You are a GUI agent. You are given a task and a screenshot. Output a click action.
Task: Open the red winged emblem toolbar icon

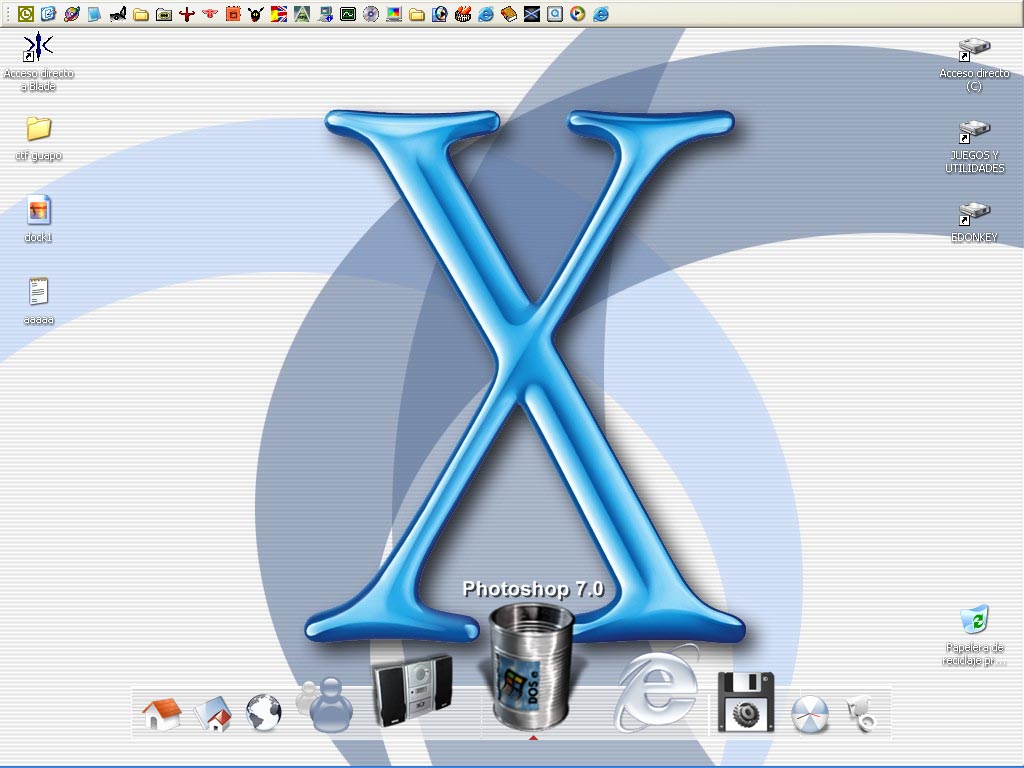(x=210, y=14)
